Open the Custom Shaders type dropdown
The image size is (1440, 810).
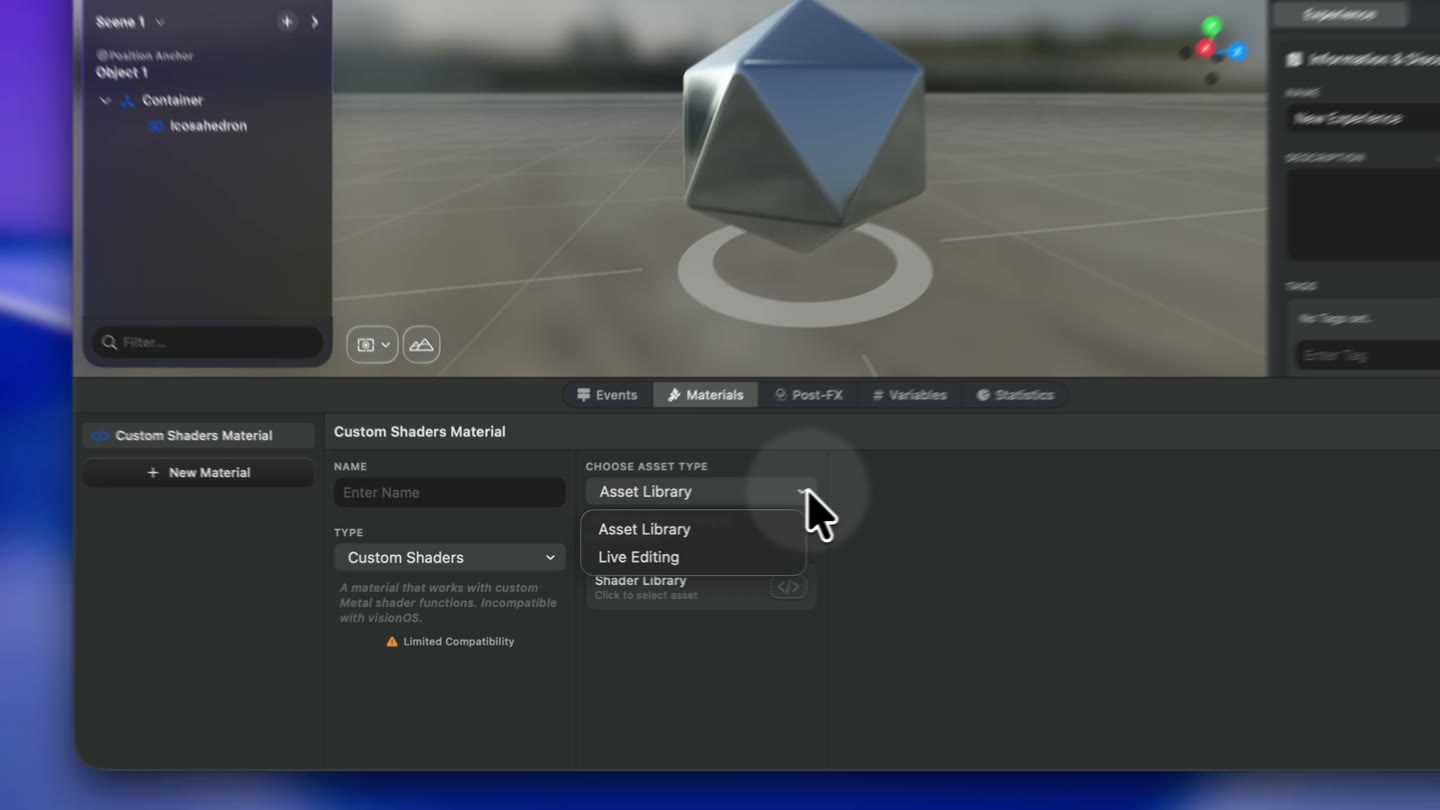449,557
